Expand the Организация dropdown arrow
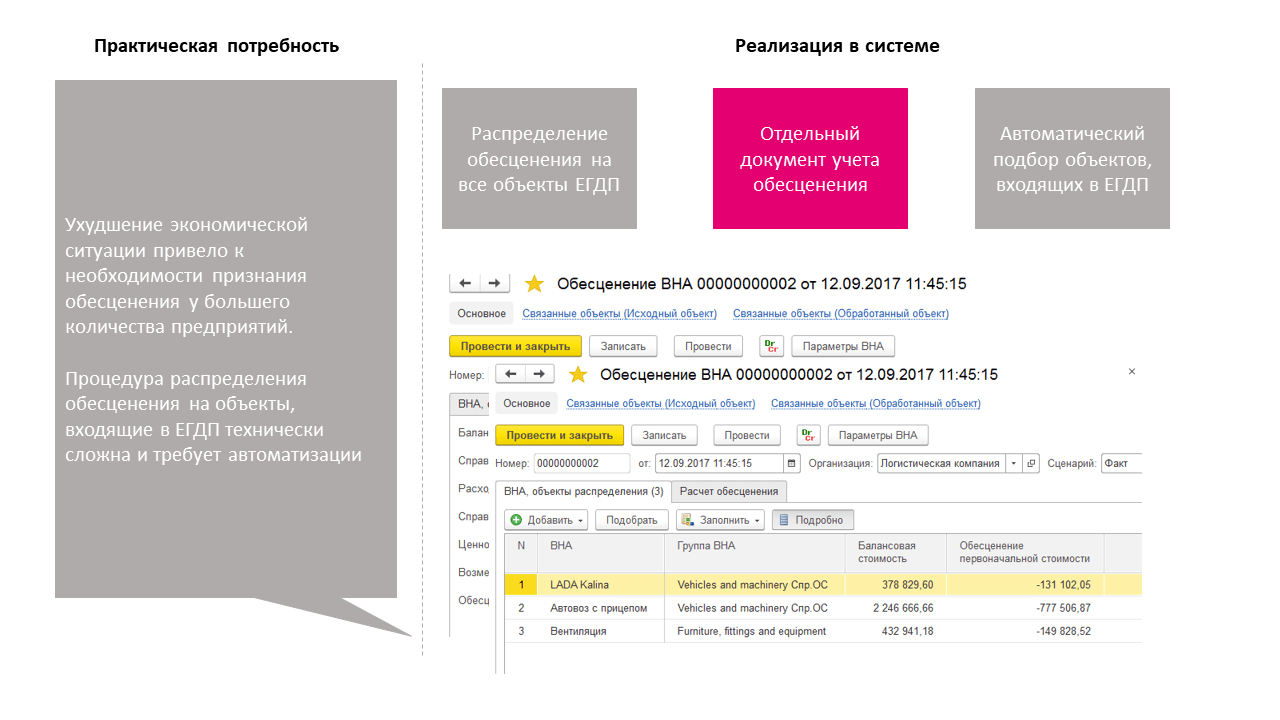This screenshot has height=720, width=1280. pos(1014,463)
